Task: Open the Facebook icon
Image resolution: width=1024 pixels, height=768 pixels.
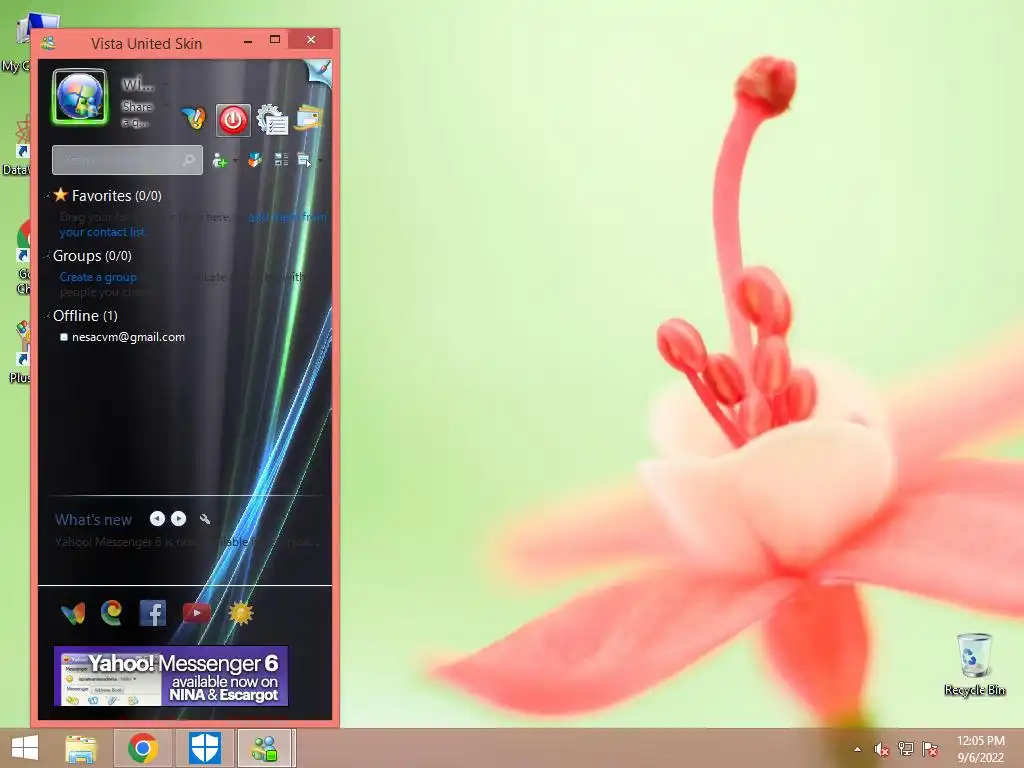Action: coord(153,613)
